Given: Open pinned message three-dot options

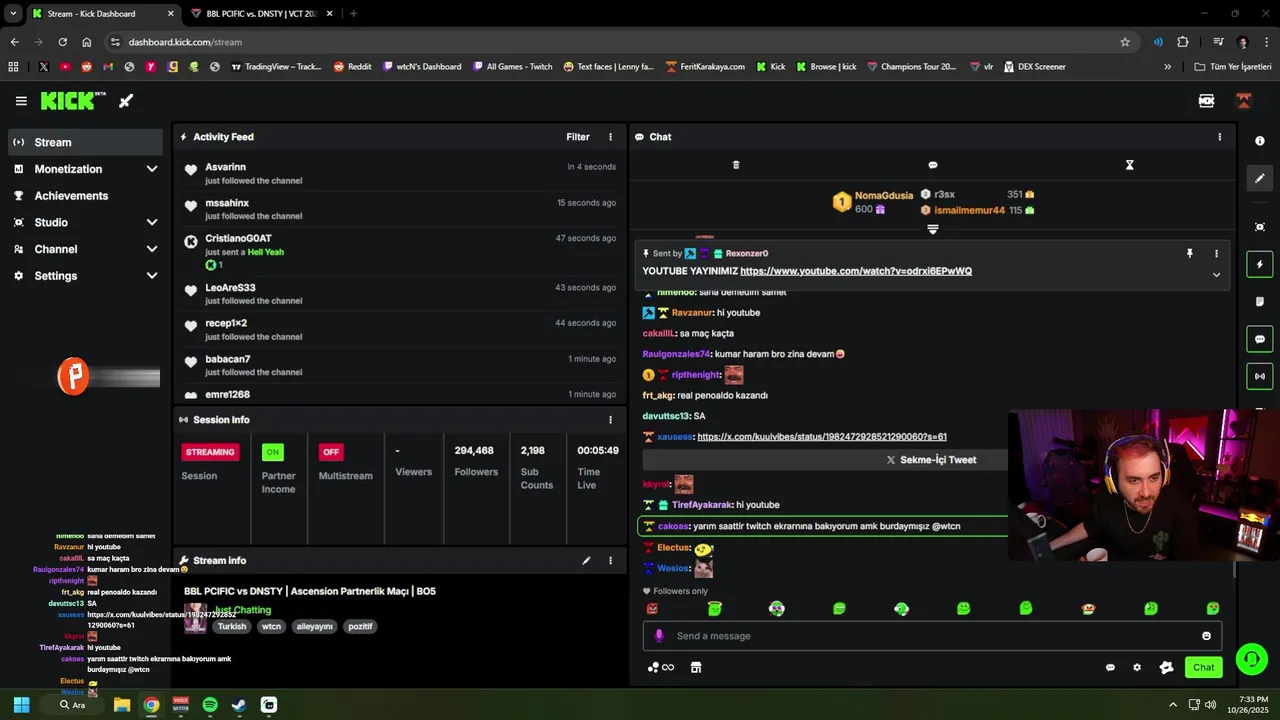Looking at the screenshot, I should [1216, 254].
